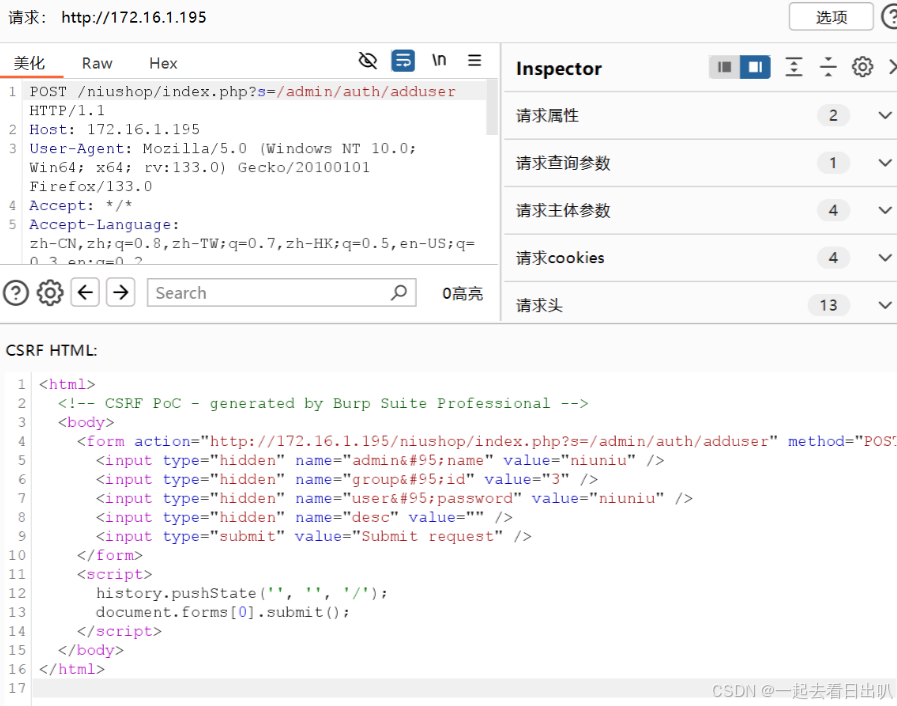
Task: Click the request URL http://172.16.1.195
Action: pyautogui.click(x=134, y=17)
